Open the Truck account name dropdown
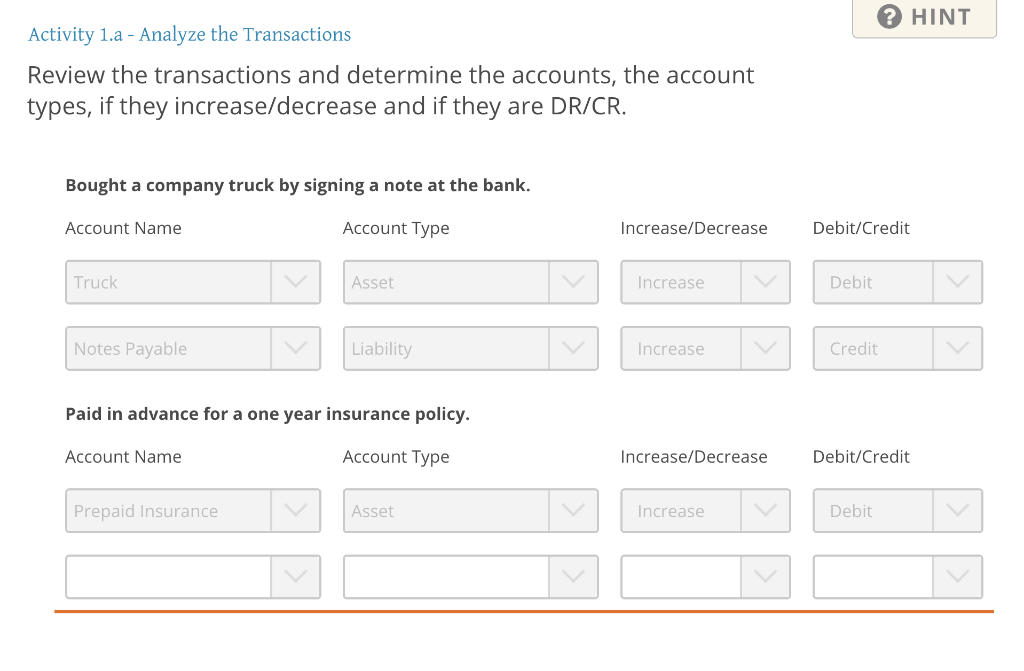This screenshot has height=671, width=1024. 296,282
